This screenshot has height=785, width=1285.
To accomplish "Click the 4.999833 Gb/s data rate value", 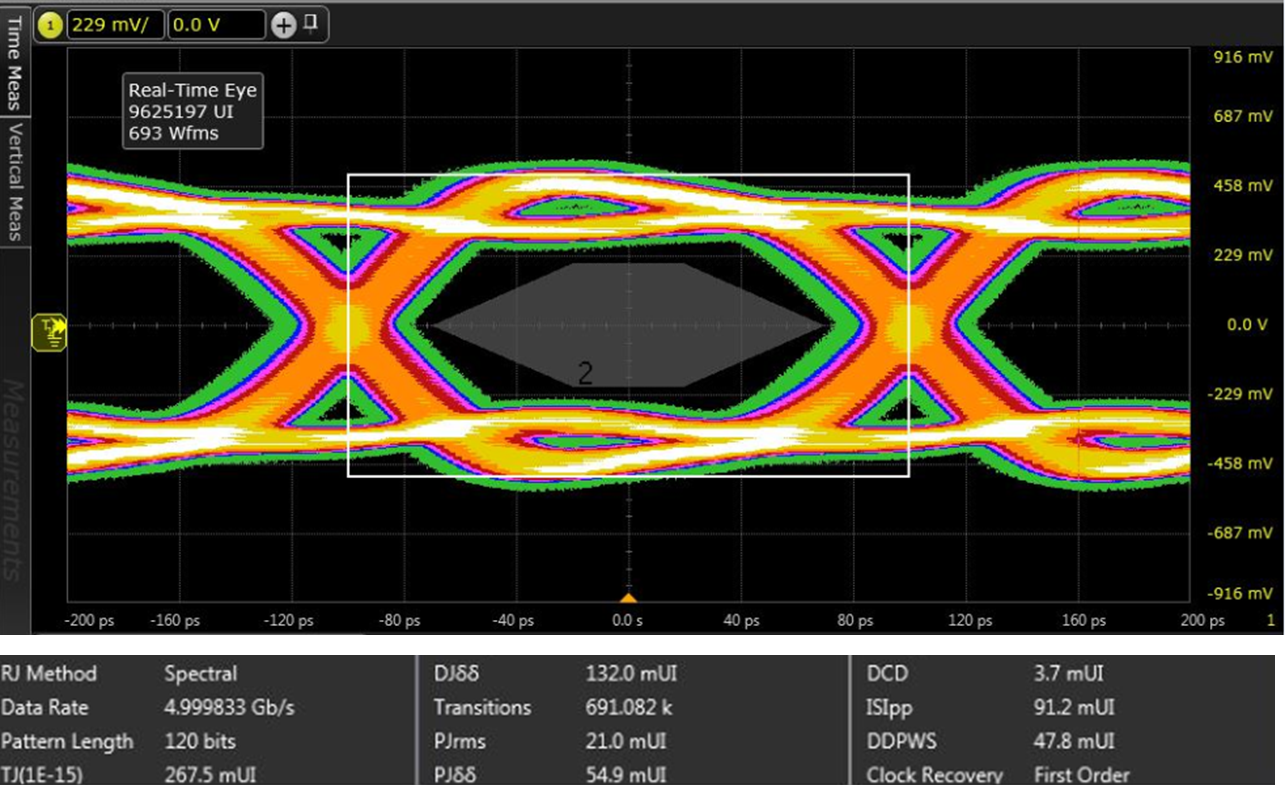I will coord(229,708).
